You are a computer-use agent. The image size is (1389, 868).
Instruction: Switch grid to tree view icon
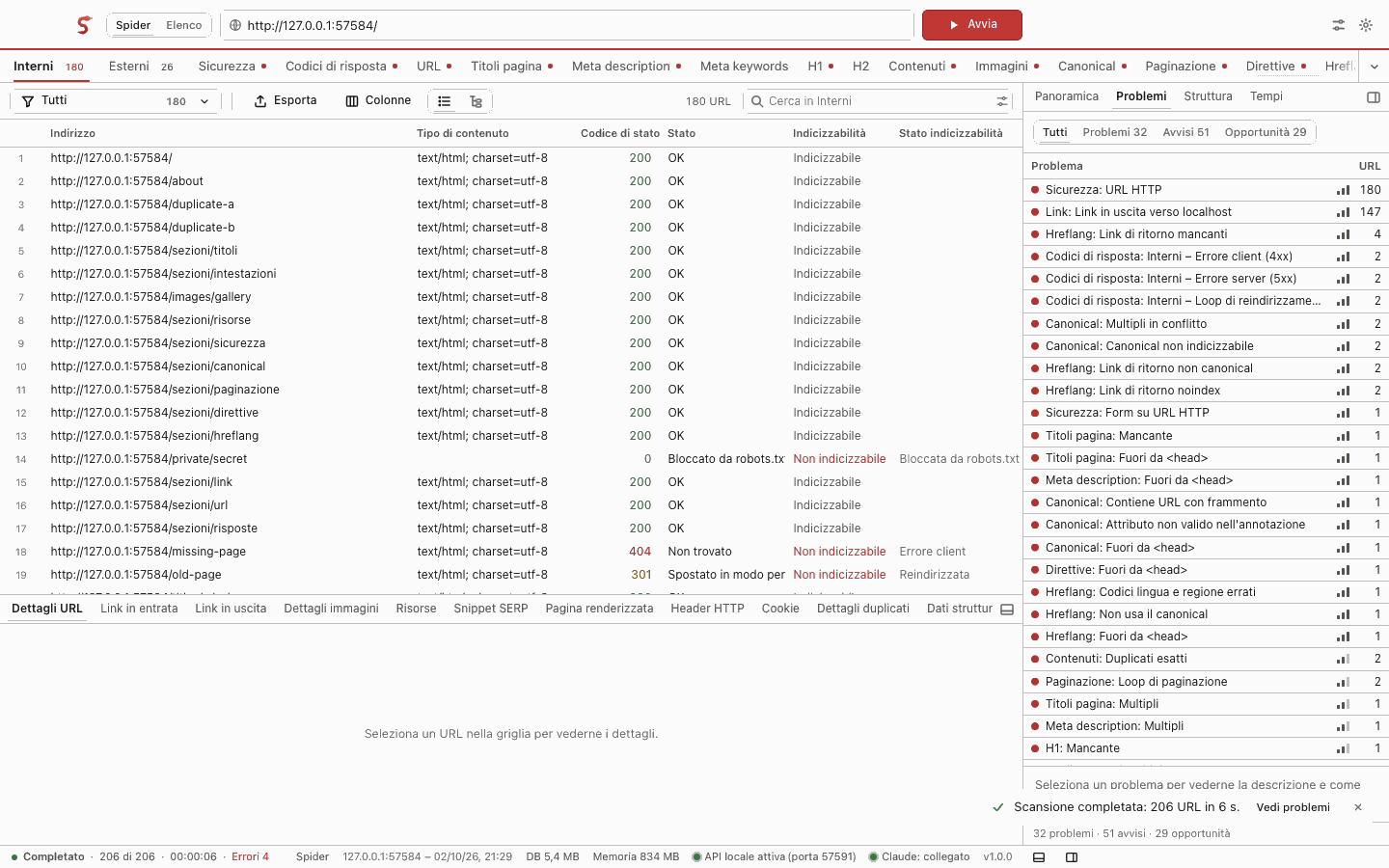point(476,101)
